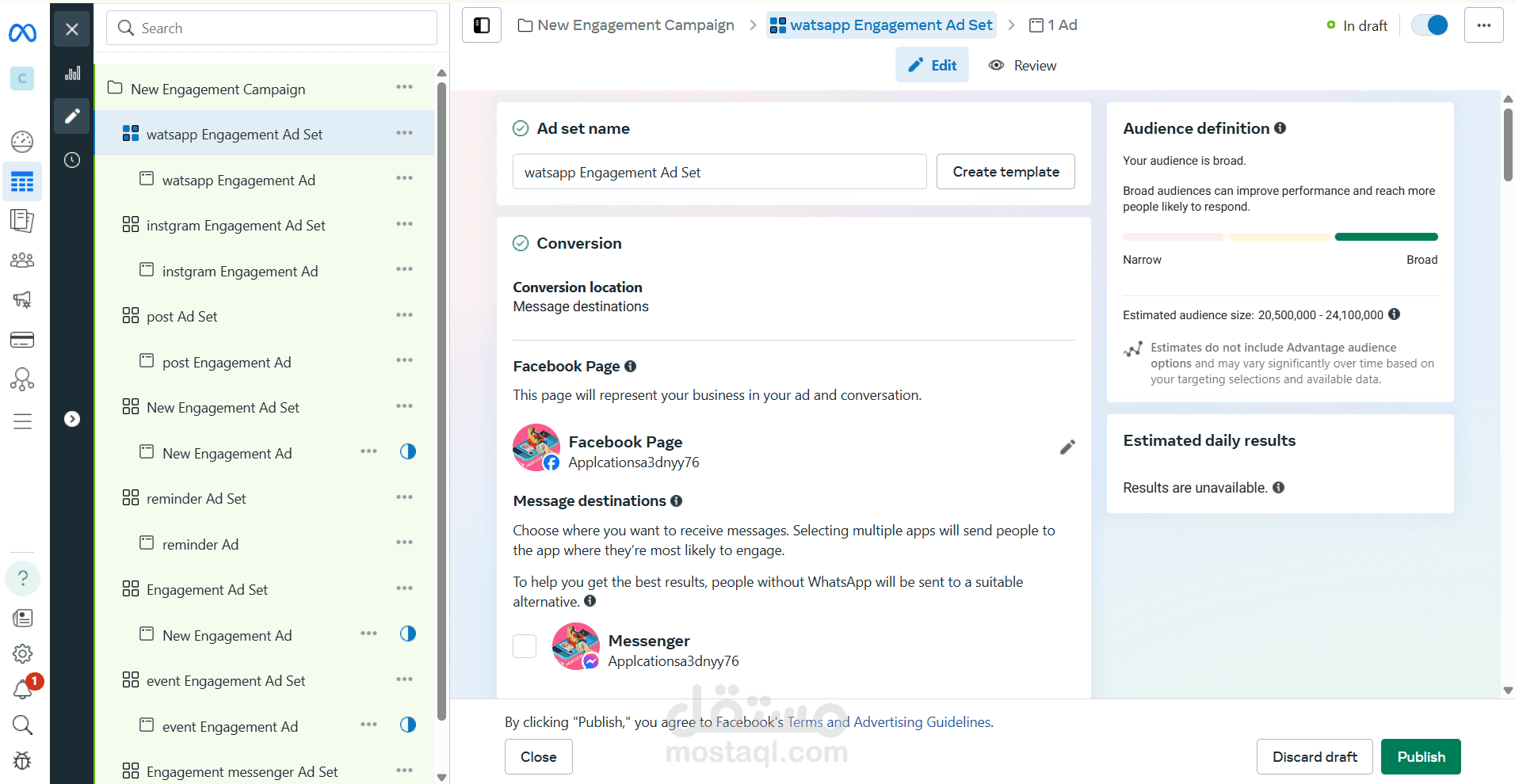Edit the Facebook Page with pencil icon
Viewport: 1515px width, 784px height.
(1067, 447)
